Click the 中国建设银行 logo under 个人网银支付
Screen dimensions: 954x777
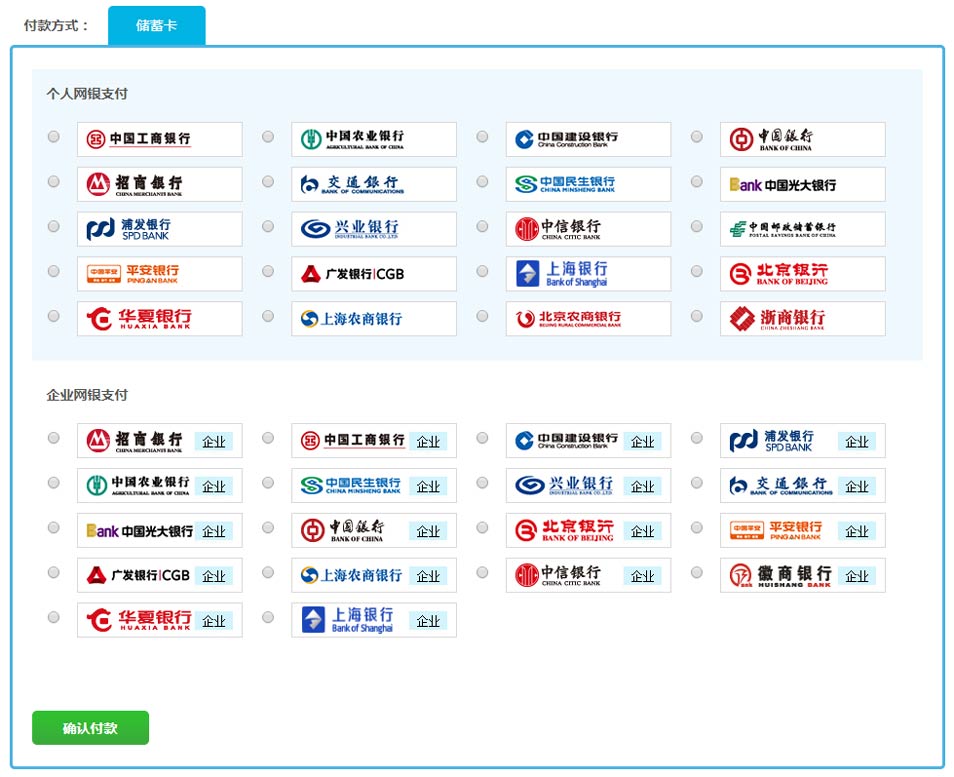tap(588, 139)
